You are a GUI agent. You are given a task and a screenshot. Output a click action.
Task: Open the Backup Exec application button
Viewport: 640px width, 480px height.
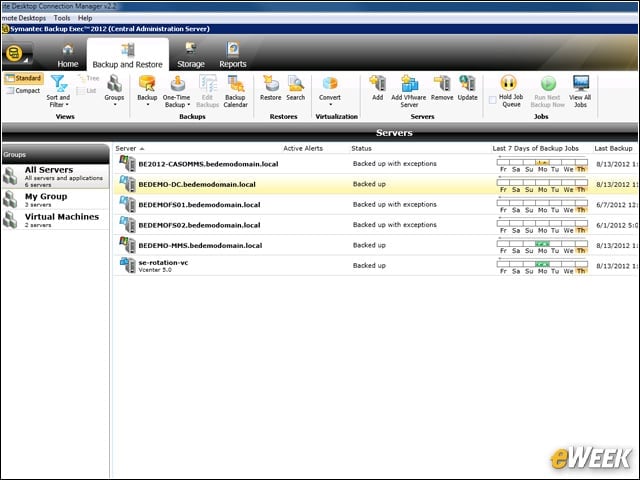(x=17, y=54)
